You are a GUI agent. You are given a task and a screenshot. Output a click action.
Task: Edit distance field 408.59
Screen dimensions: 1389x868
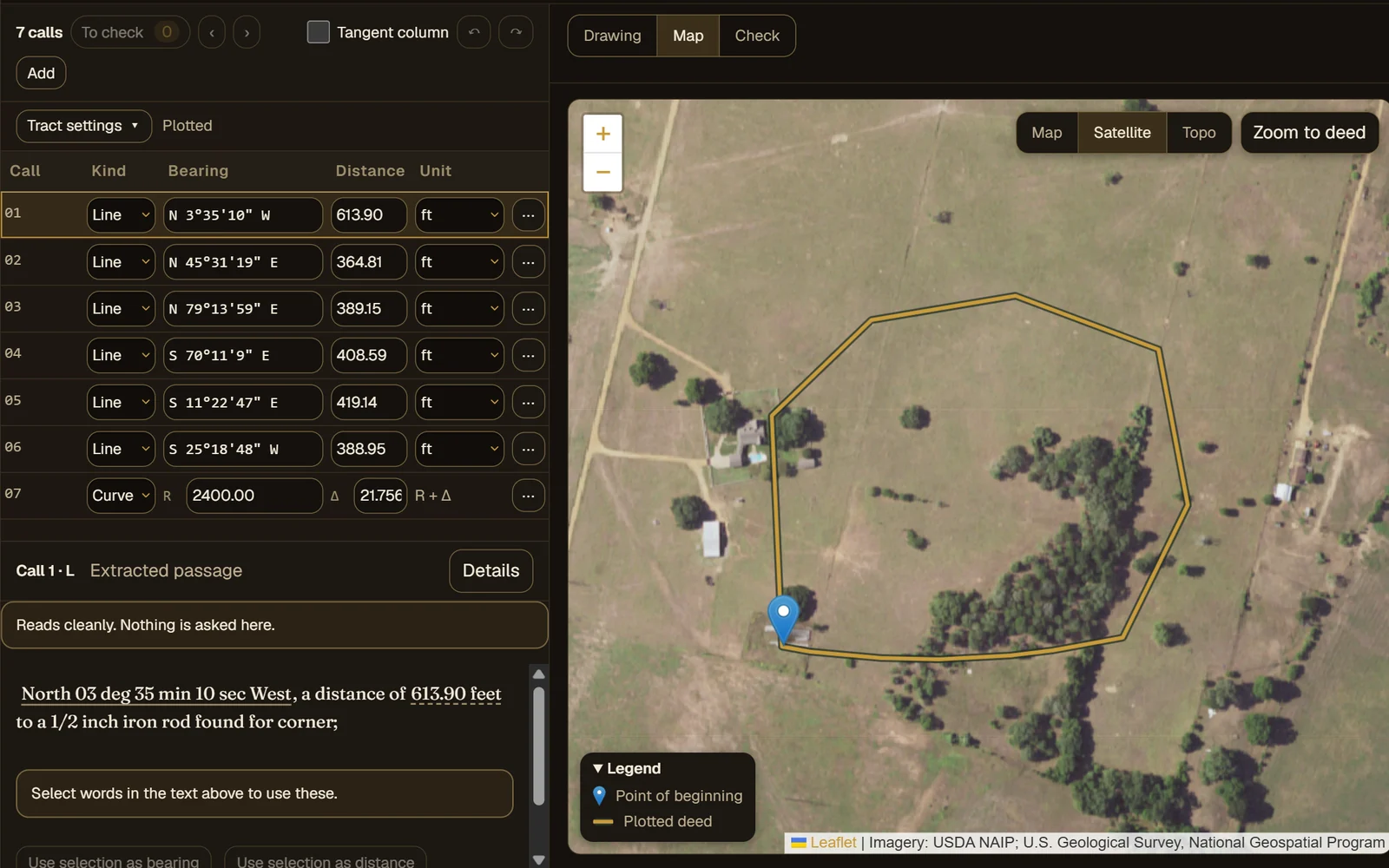368,356
